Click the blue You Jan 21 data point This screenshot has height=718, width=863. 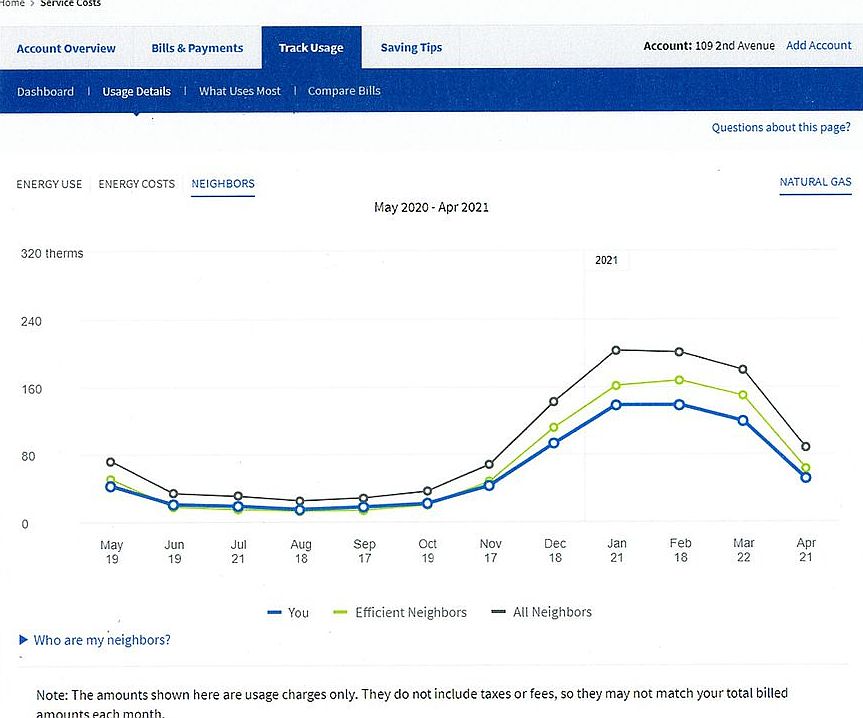point(616,405)
